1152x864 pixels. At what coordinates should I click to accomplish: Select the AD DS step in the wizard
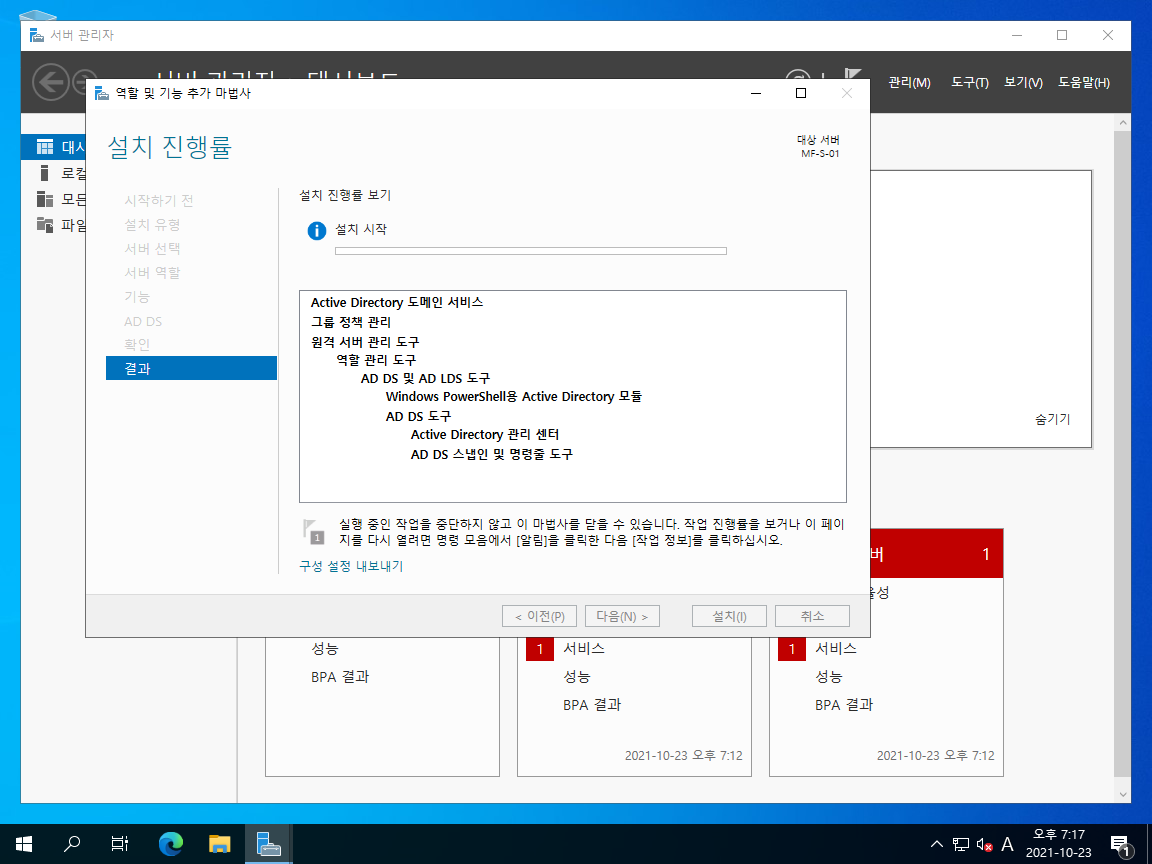pos(143,321)
